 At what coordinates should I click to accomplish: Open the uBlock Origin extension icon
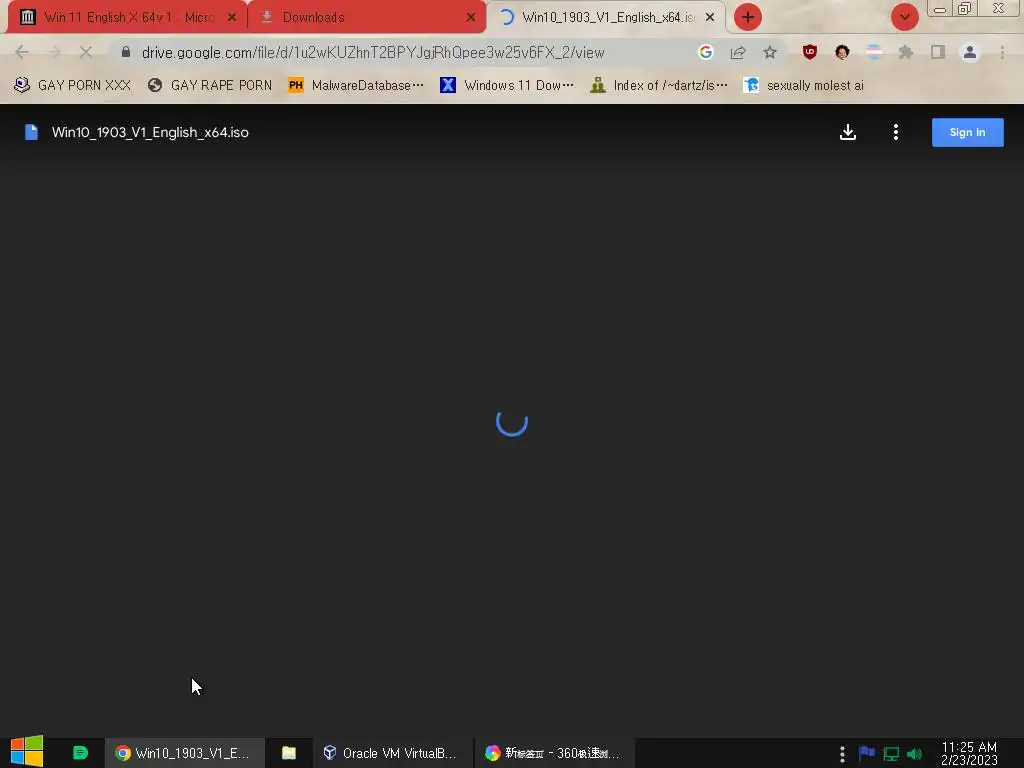point(810,52)
